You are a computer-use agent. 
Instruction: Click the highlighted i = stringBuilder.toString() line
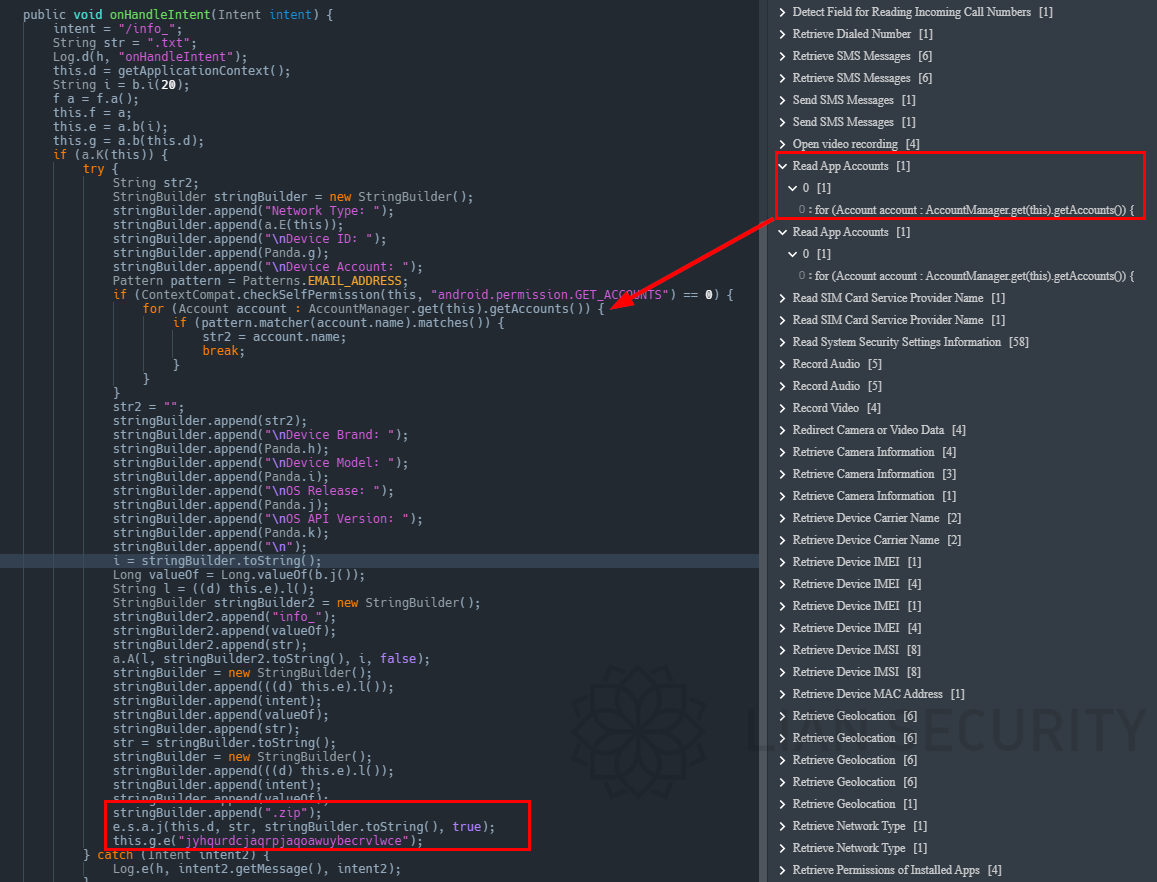217,561
